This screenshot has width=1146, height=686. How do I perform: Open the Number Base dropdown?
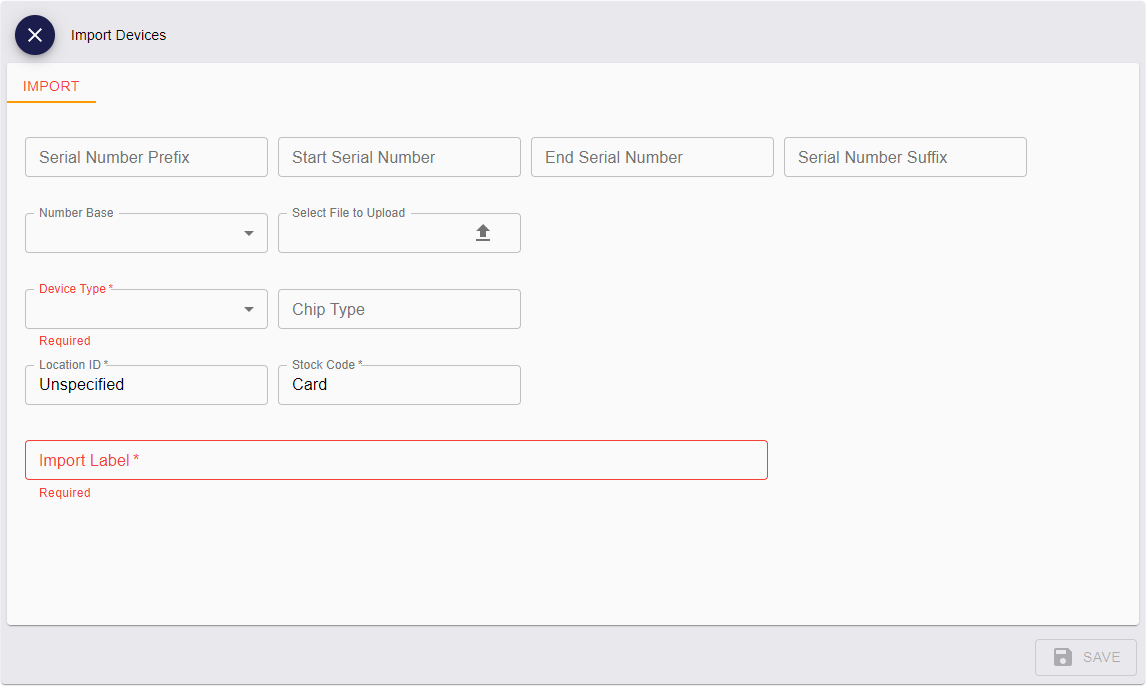(x=145, y=233)
